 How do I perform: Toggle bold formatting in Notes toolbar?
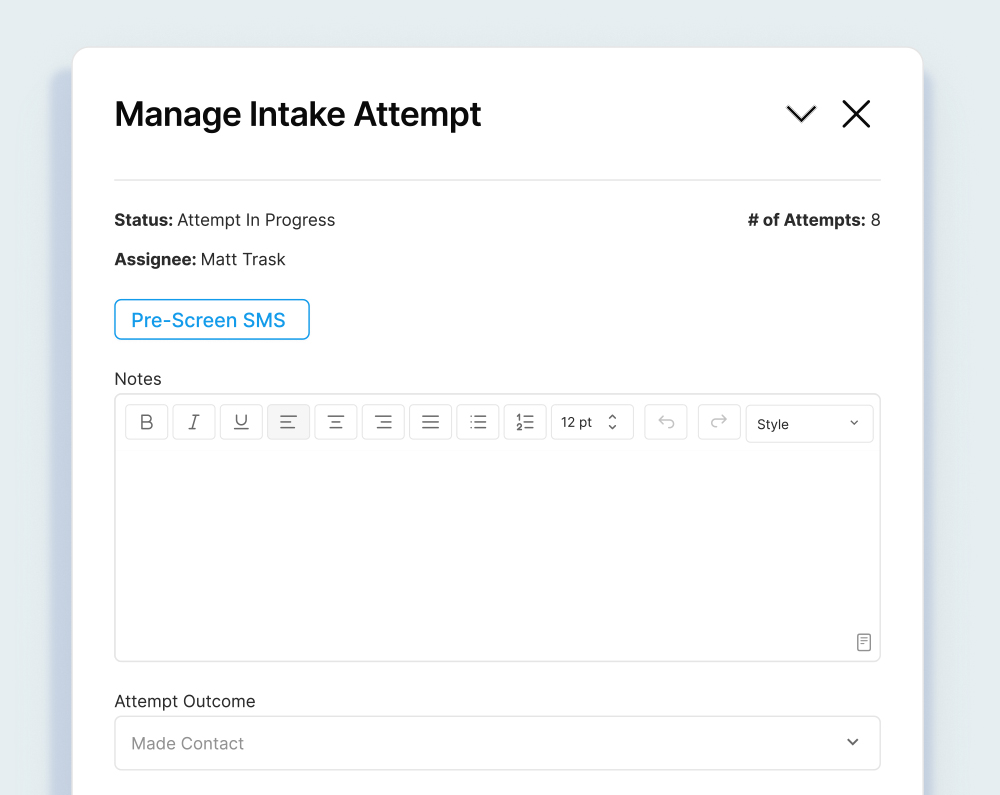[x=146, y=422]
